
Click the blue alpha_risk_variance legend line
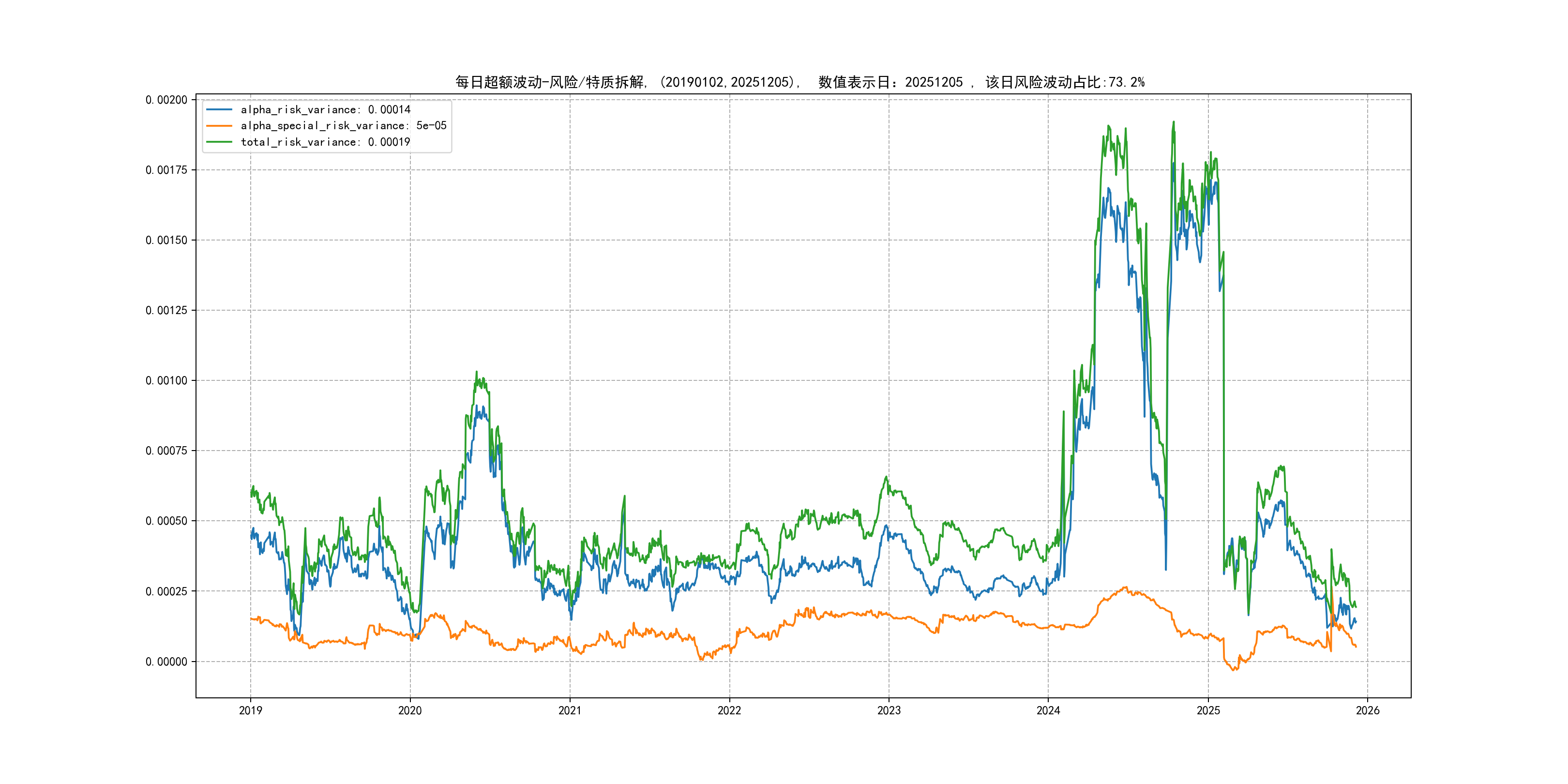219,109
